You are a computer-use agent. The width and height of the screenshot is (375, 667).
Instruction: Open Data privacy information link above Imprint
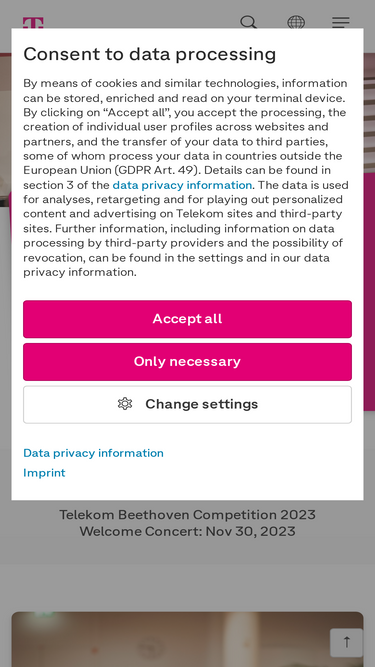(94, 453)
